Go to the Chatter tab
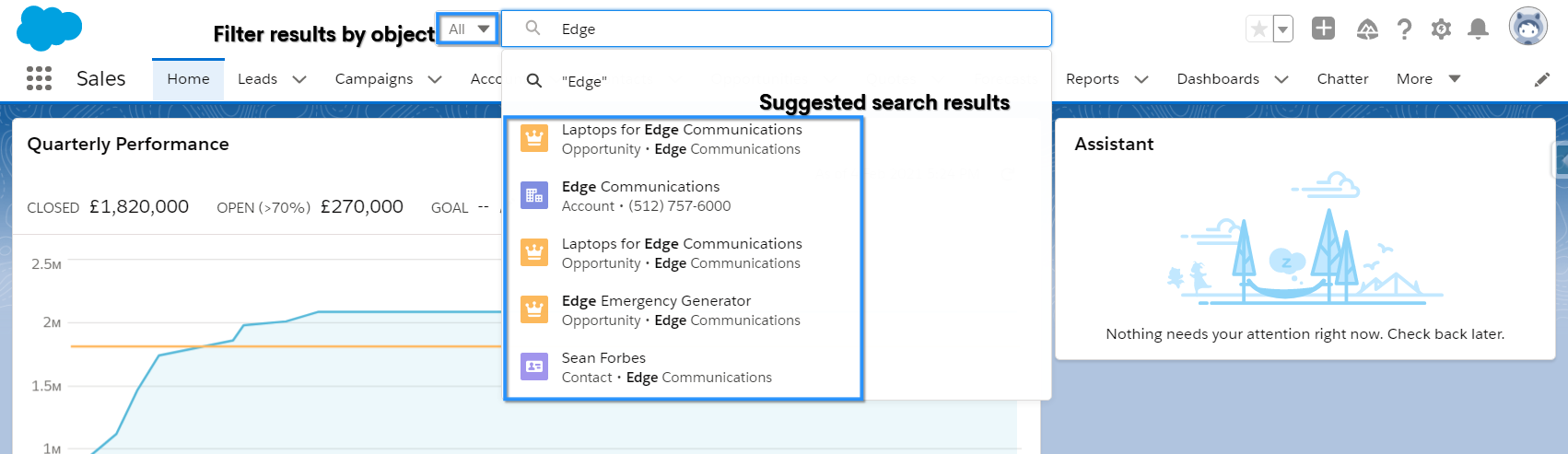1568x454 pixels. pyautogui.click(x=1342, y=79)
